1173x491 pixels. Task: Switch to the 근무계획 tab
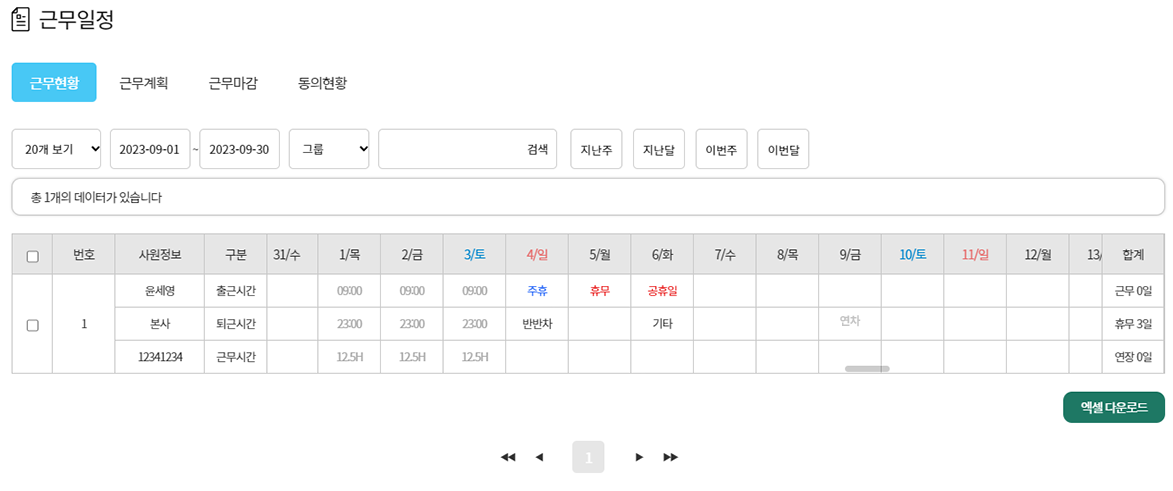[144, 83]
